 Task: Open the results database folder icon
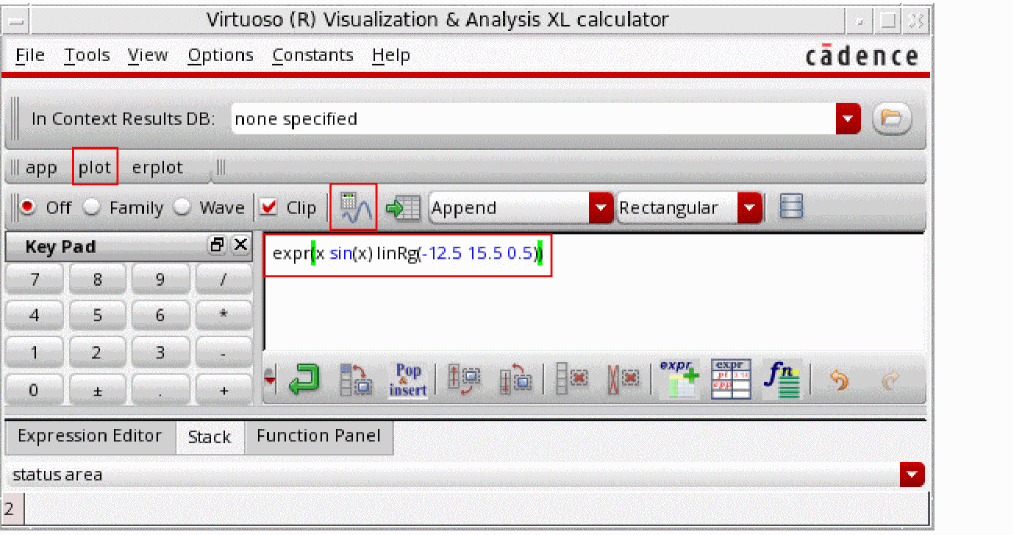pyautogui.click(x=892, y=118)
